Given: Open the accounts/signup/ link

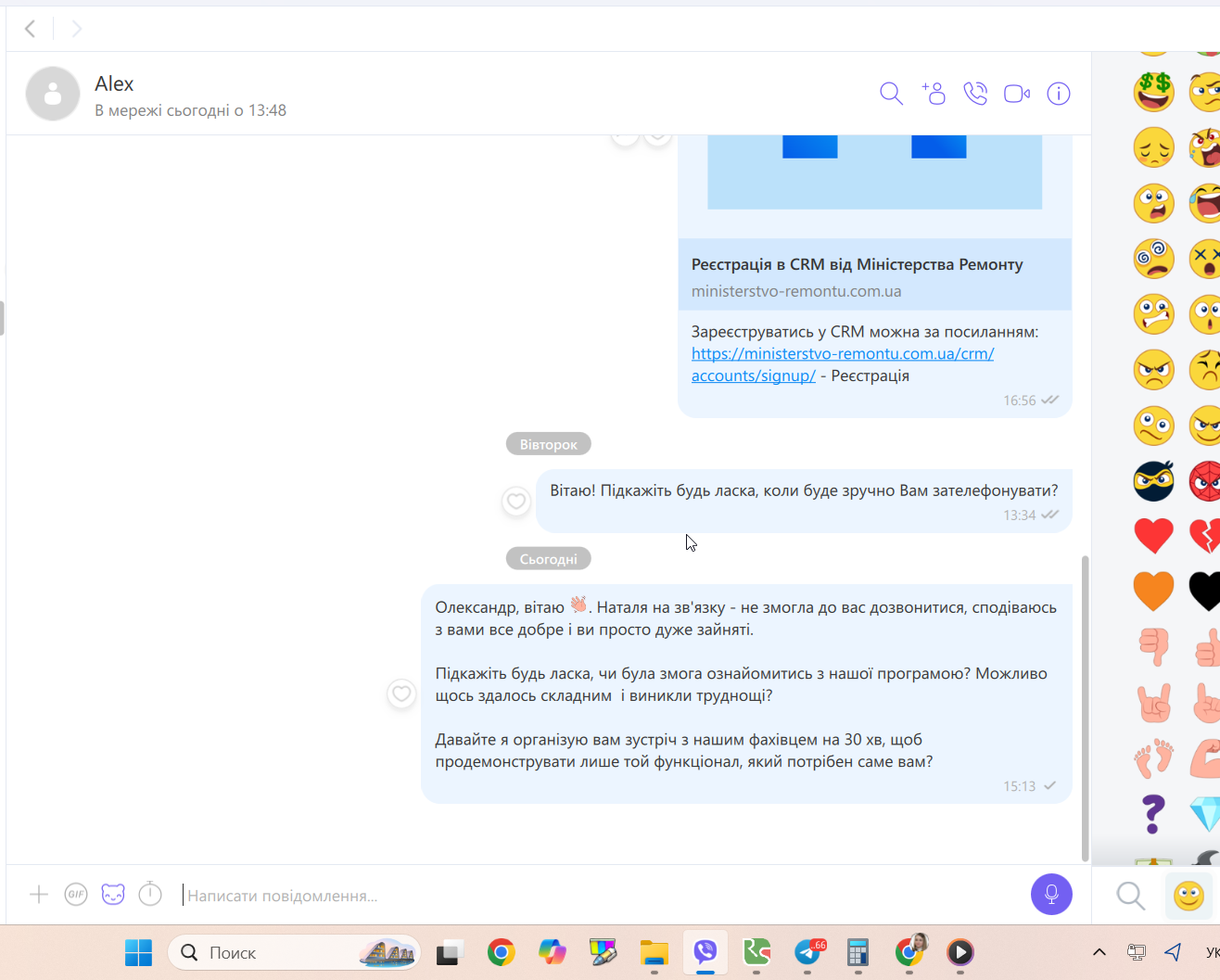Looking at the screenshot, I should click(754, 375).
